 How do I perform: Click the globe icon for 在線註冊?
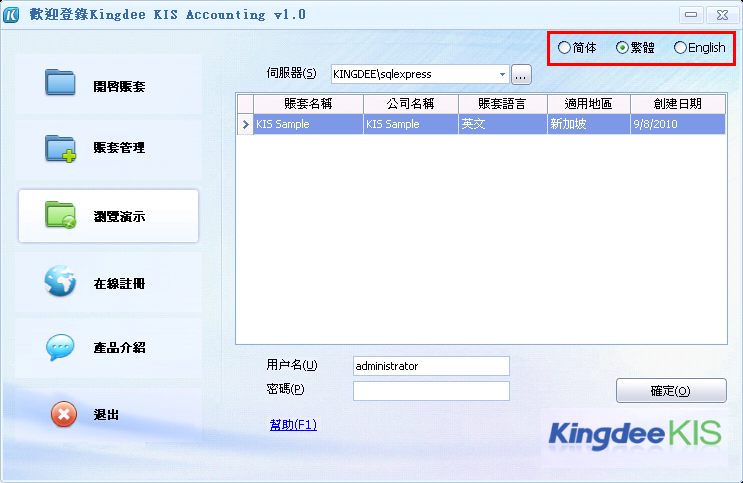[60, 281]
